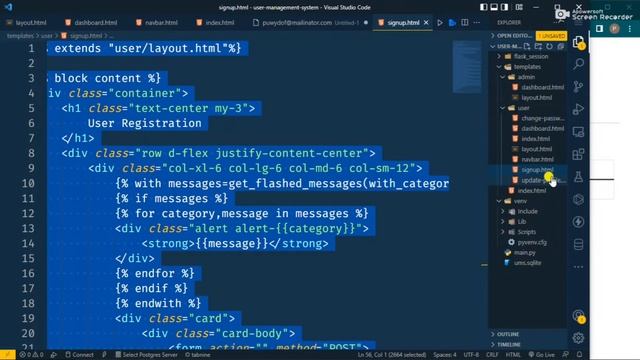Click the blue preview icon in editor toolbar
640x360 pixels.
(x=452, y=22)
